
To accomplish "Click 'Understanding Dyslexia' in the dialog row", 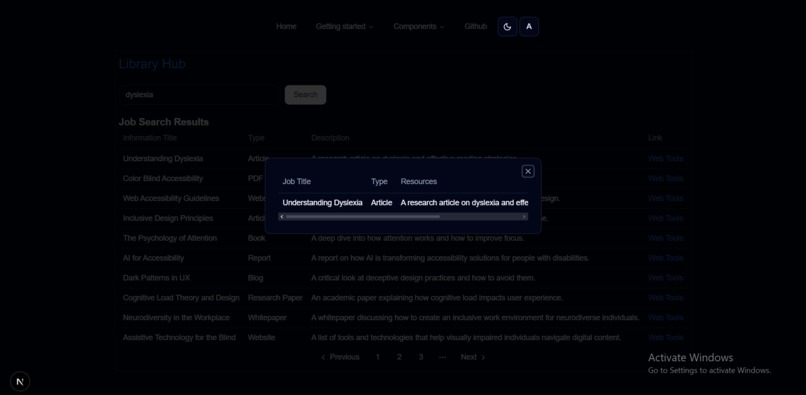I will pos(322,203).
